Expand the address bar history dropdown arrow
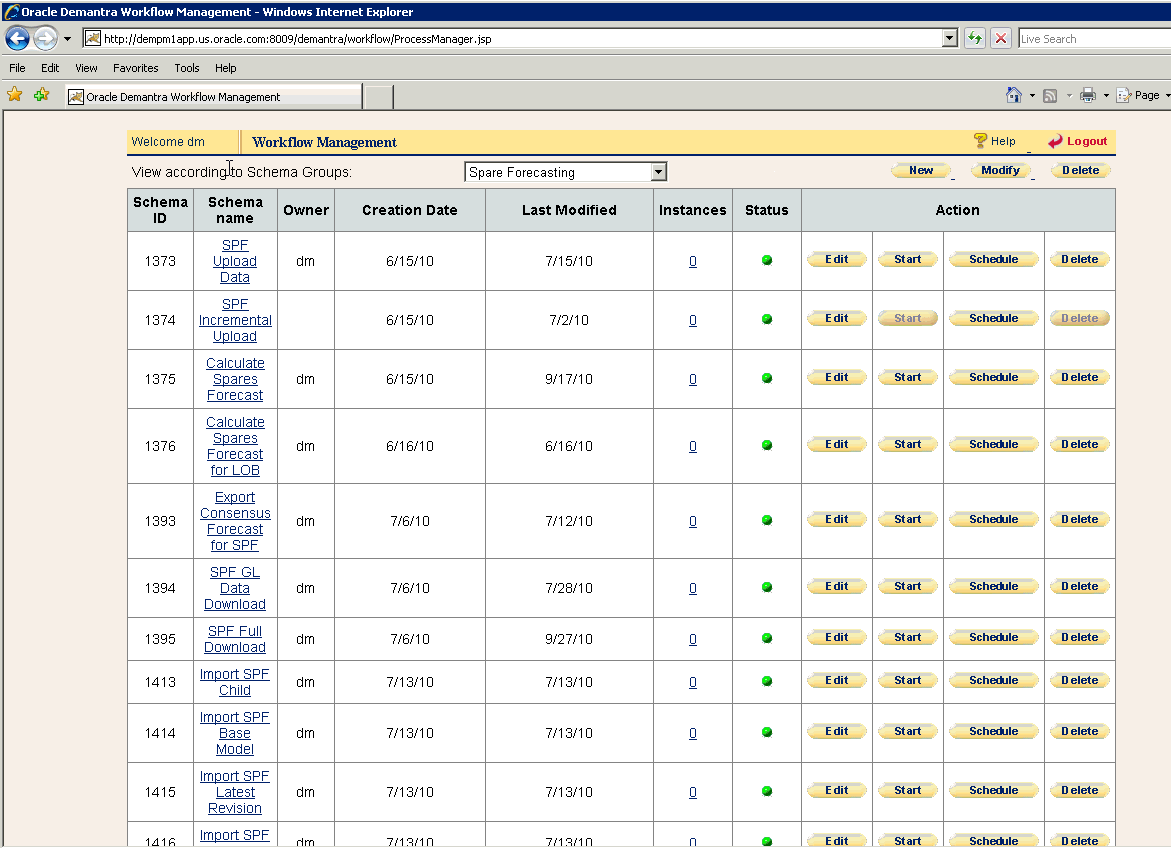This screenshot has width=1171, height=848. coord(950,38)
